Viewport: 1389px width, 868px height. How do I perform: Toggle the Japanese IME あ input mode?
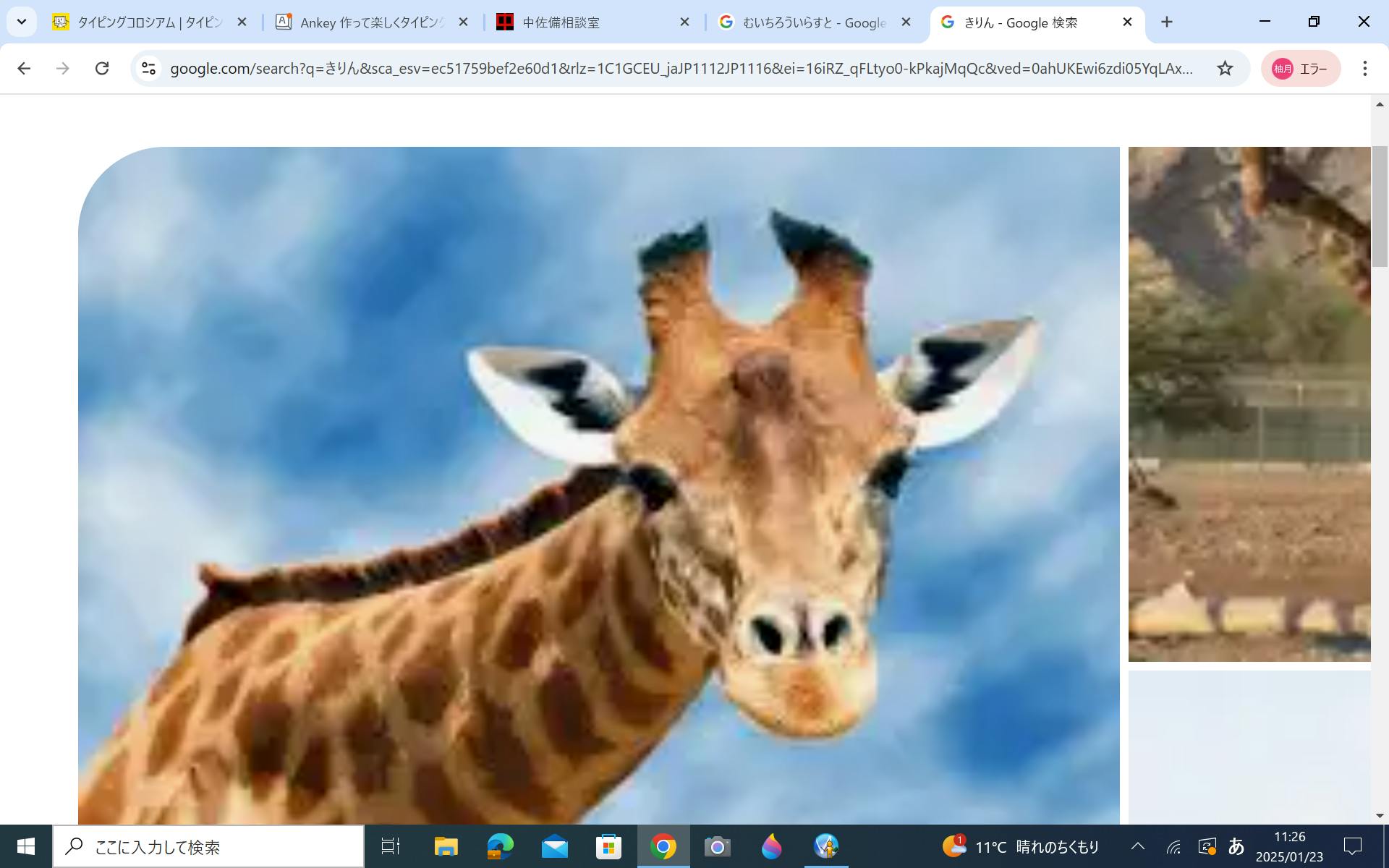tap(1236, 846)
